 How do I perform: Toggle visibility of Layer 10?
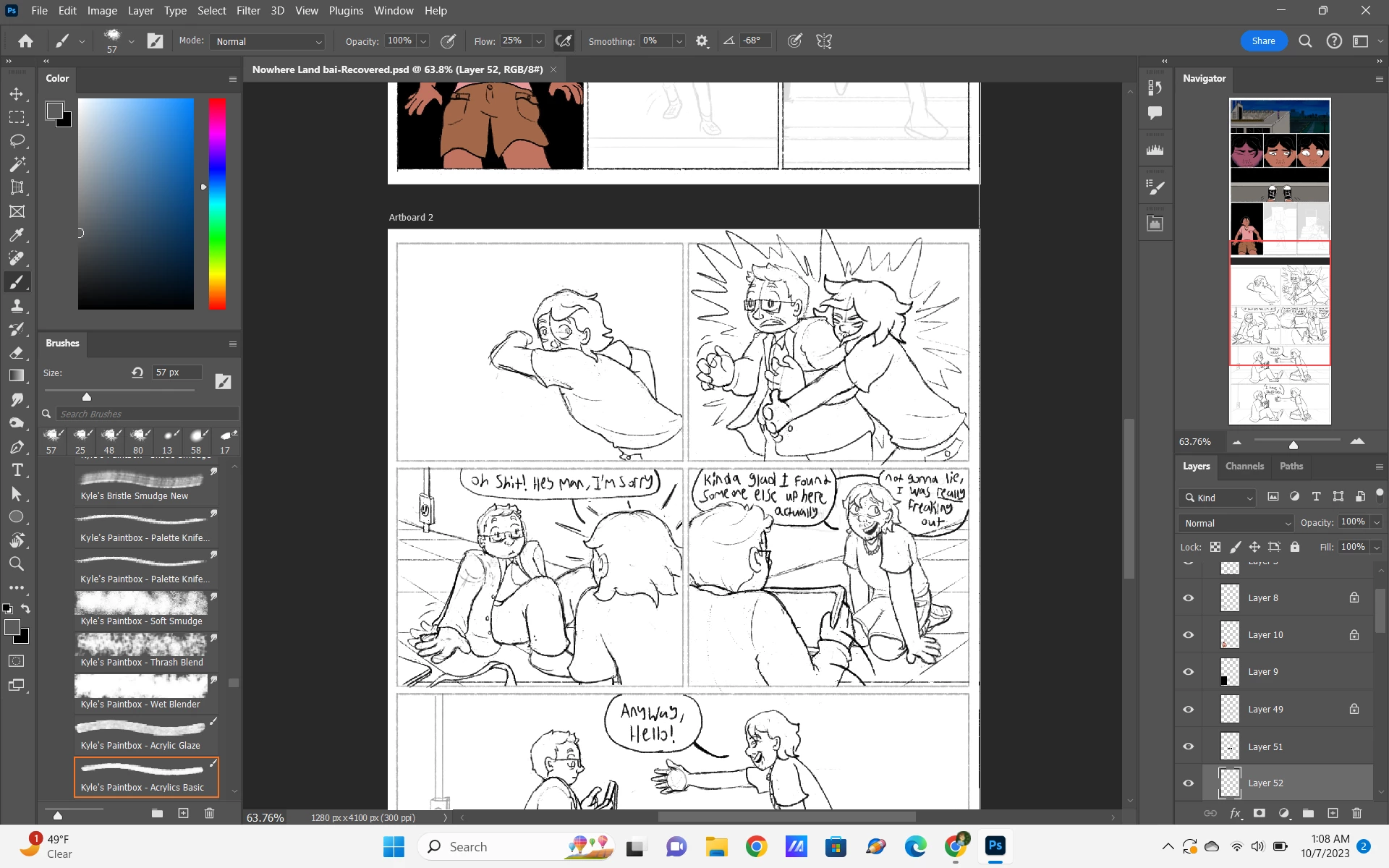tap(1188, 635)
